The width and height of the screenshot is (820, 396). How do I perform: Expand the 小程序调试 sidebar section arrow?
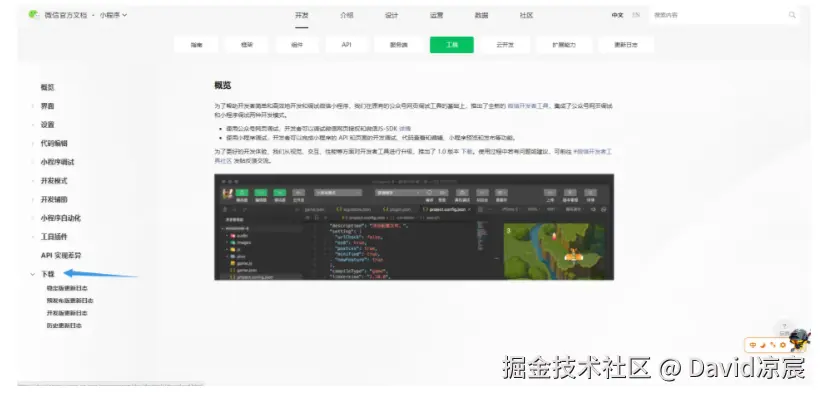(x=32, y=162)
